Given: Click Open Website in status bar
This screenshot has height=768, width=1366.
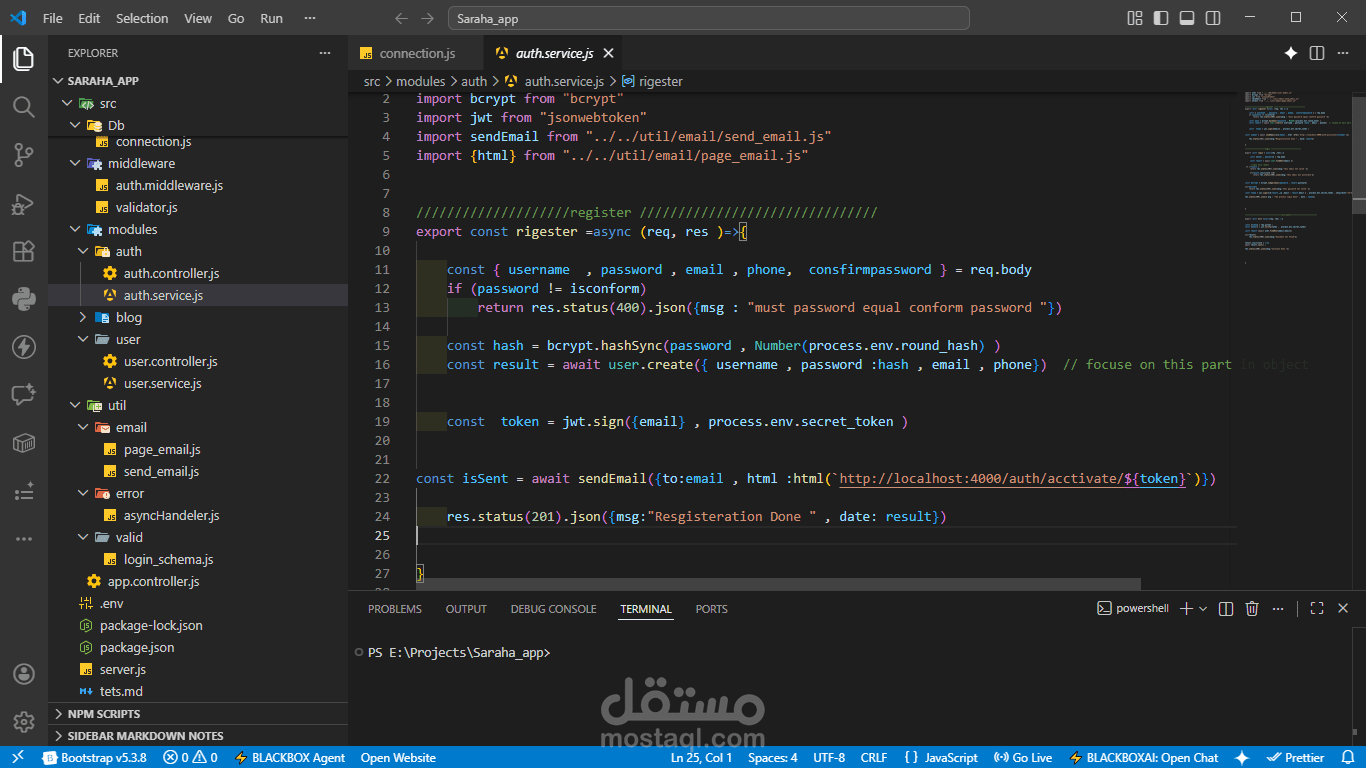Looking at the screenshot, I should [398, 758].
